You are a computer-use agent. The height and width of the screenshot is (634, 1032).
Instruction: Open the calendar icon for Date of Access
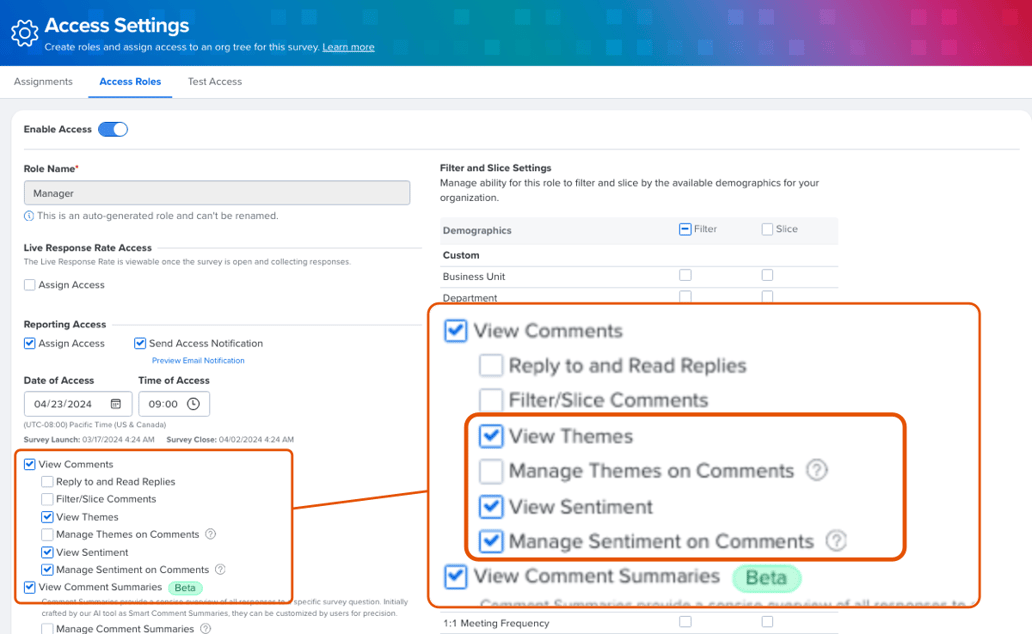(x=115, y=404)
